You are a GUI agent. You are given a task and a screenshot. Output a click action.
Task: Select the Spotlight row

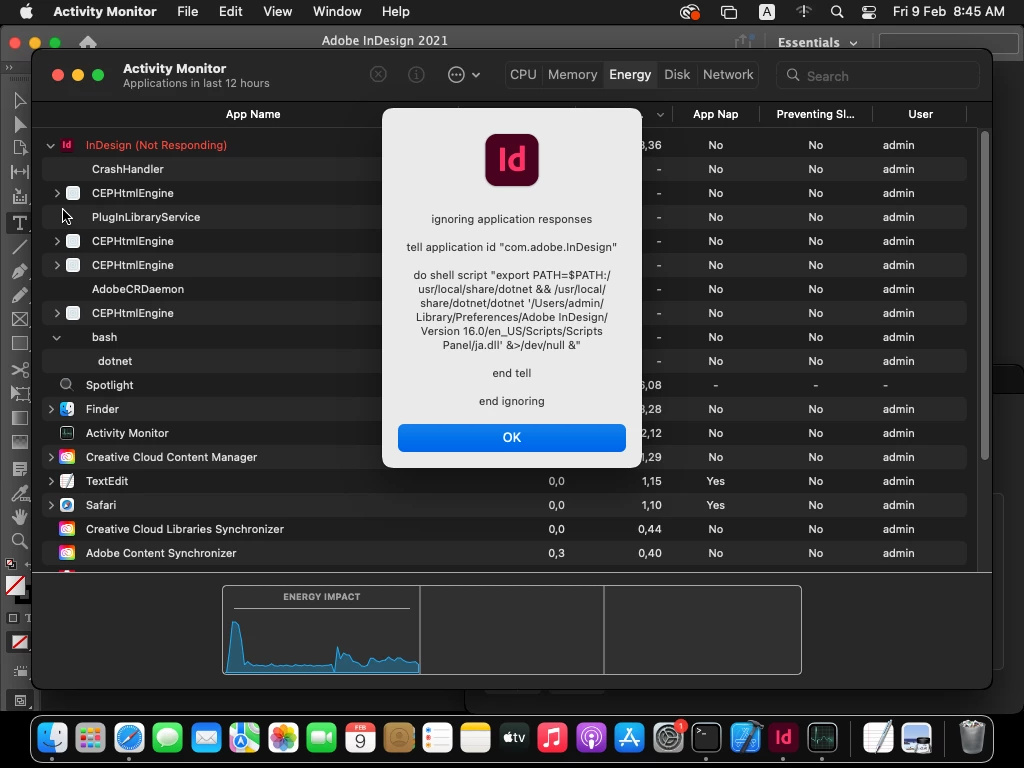(504, 385)
